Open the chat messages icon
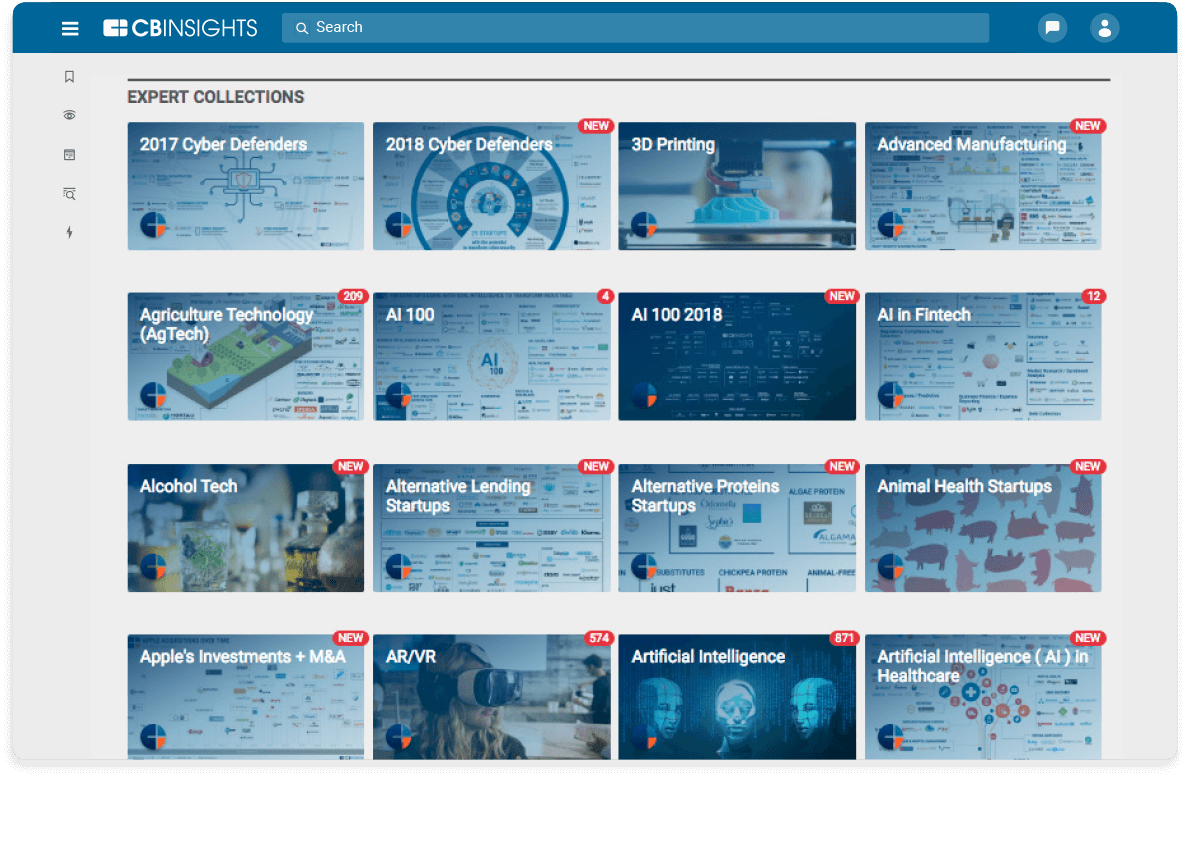Screen dimensions: 1190x850 (1052, 28)
